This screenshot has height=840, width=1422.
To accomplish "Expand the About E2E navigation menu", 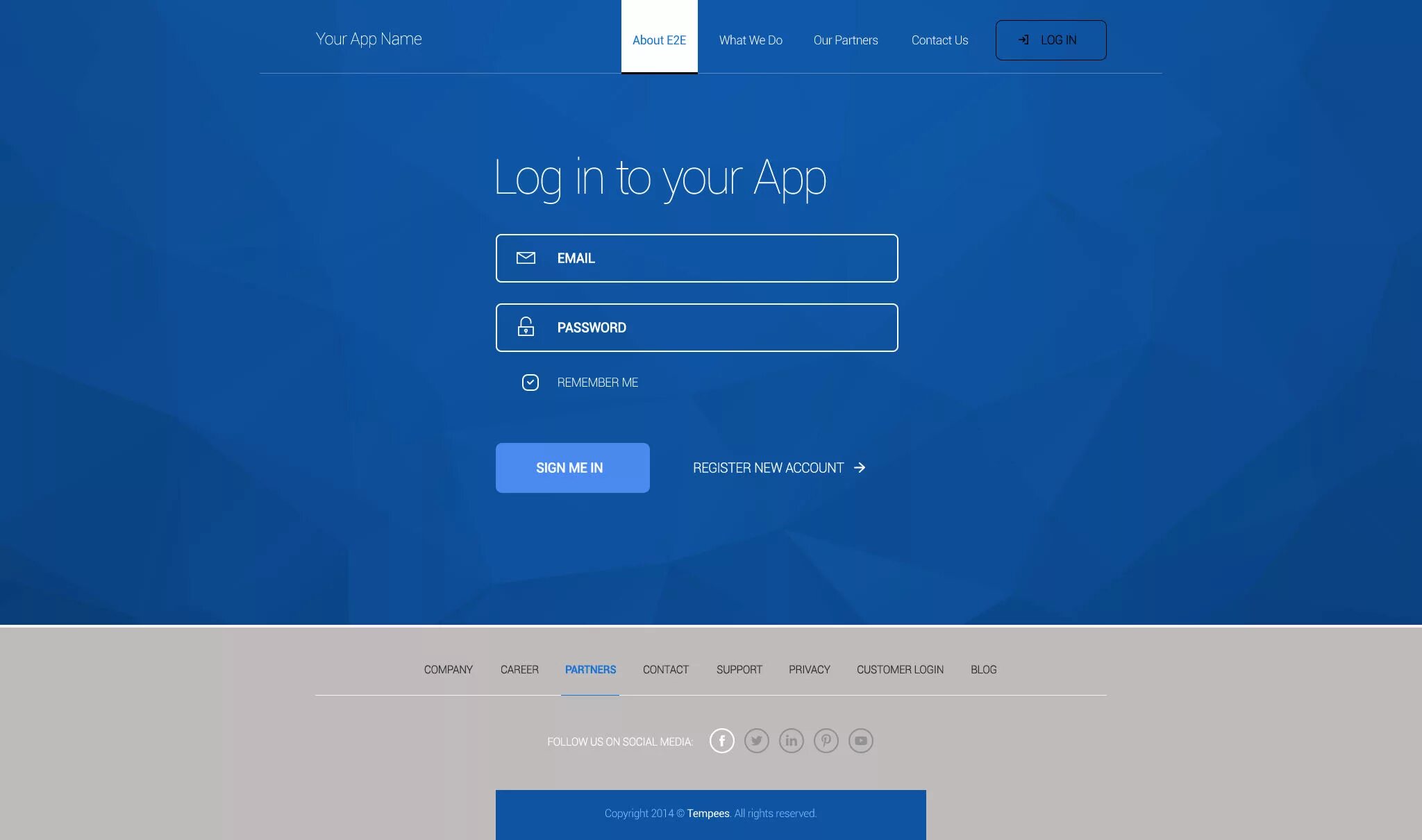I will point(659,40).
